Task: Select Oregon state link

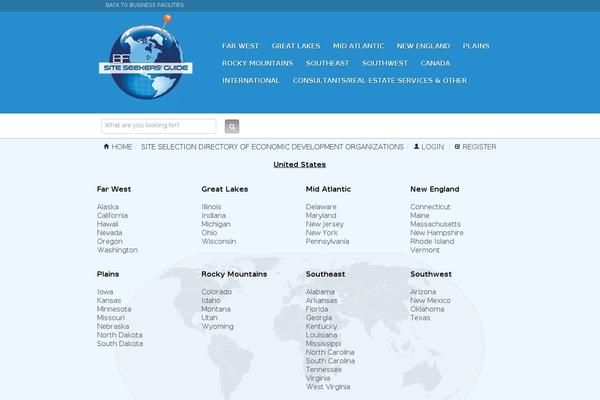Action: (110, 242)
